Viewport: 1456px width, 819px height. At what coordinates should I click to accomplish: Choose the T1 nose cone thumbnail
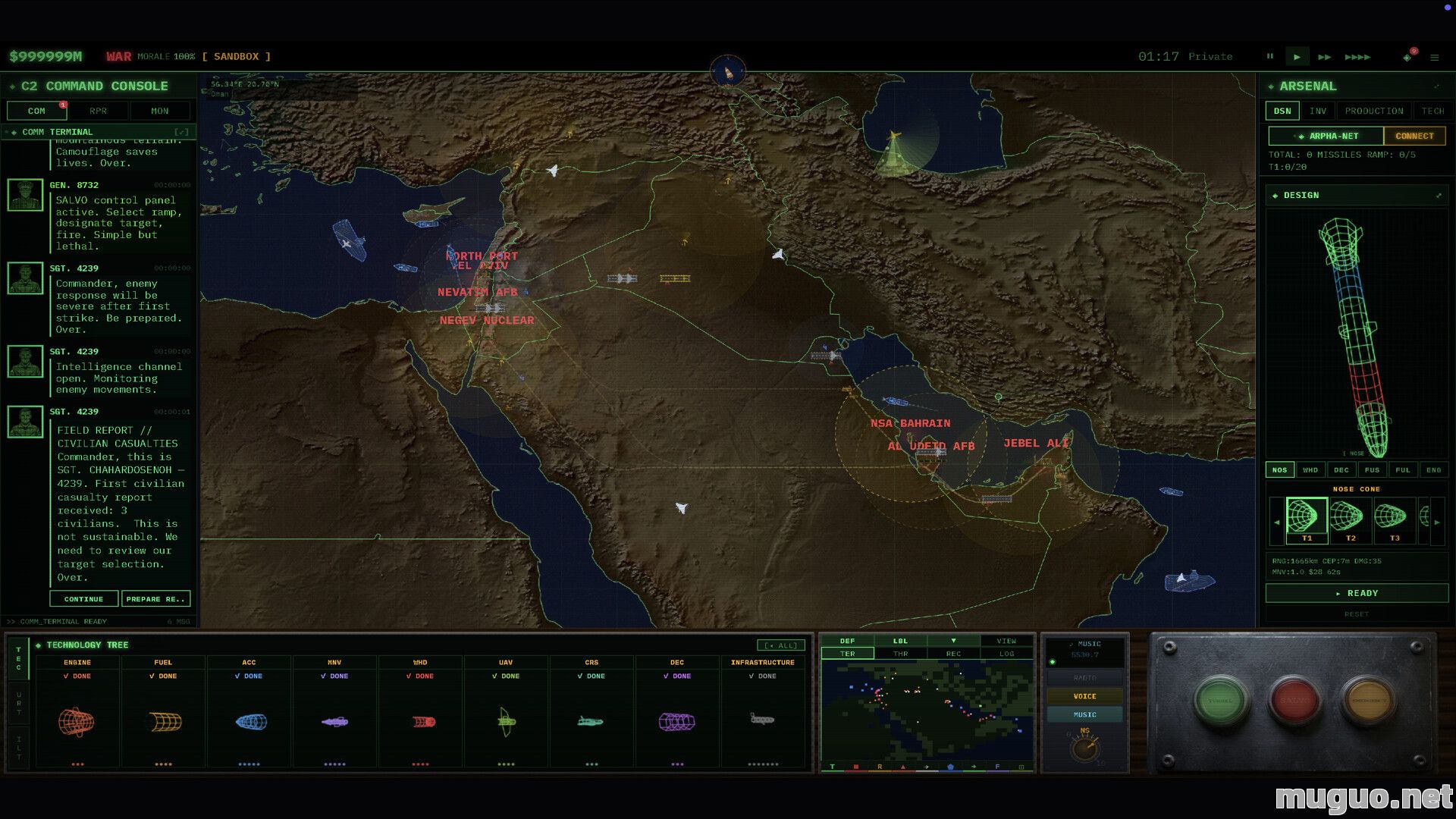pos(1307,520)
